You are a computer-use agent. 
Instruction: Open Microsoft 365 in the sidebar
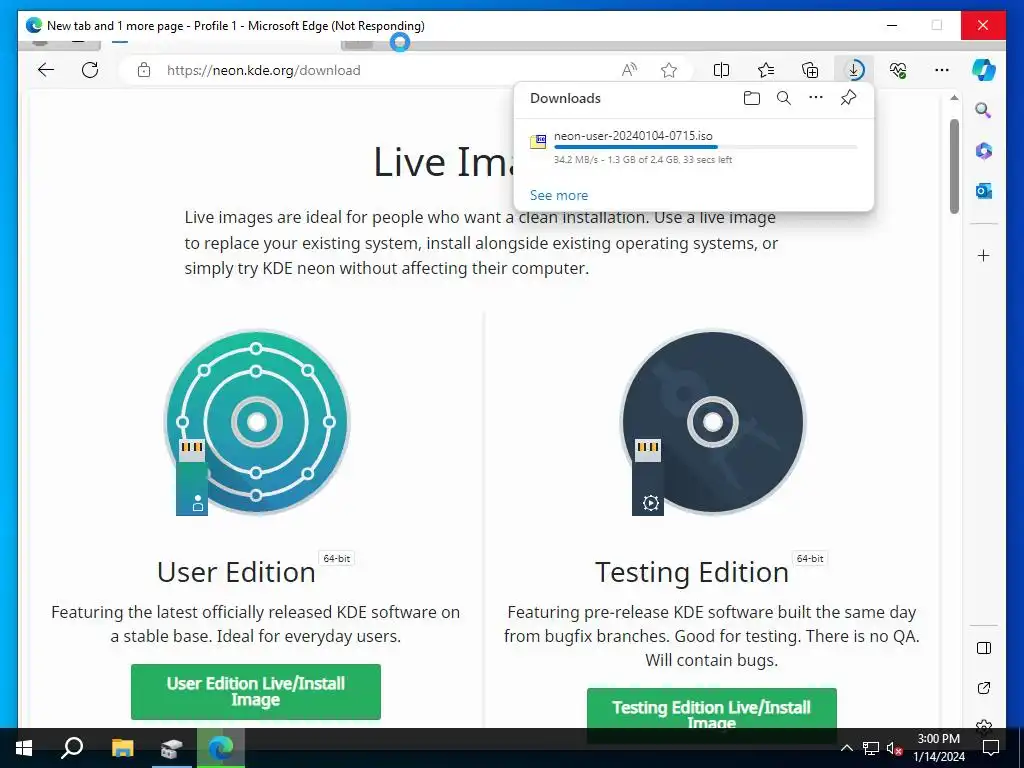pos(984,151)
